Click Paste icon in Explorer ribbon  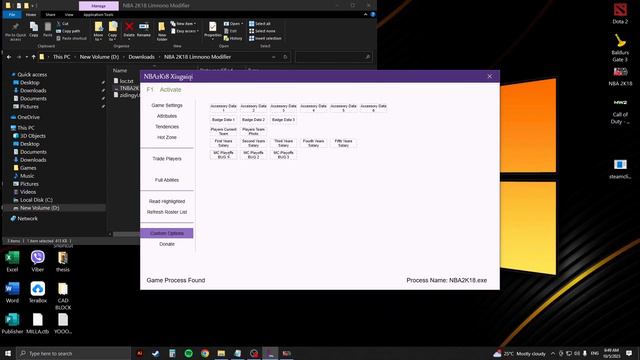tap(48, 30)
